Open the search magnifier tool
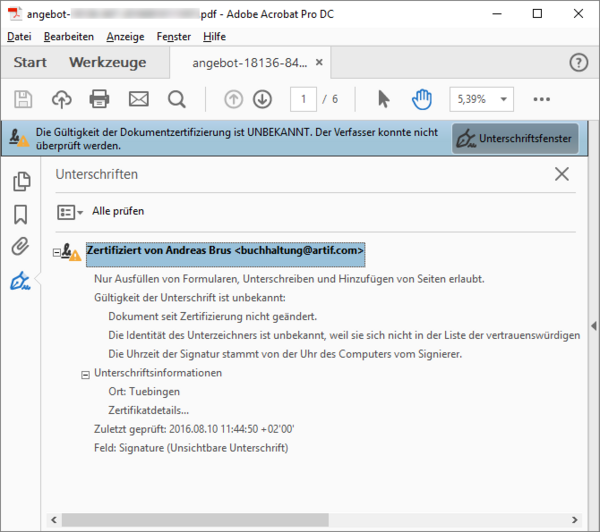Viewport: 600px width, 532px height. pyautogui.click(x=177, y=100)
